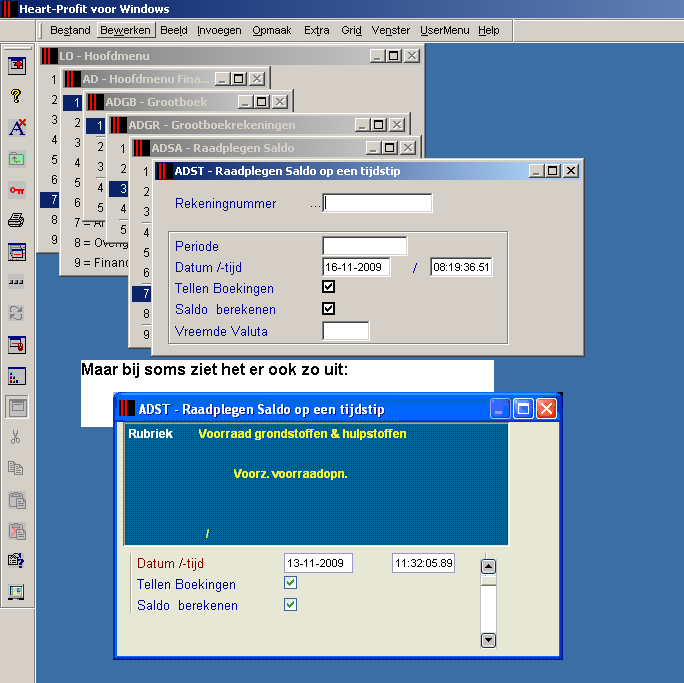Click the window with red arrow toolbar icon
This screenshot has width=684, height=683.
click(x=17, y=65)
